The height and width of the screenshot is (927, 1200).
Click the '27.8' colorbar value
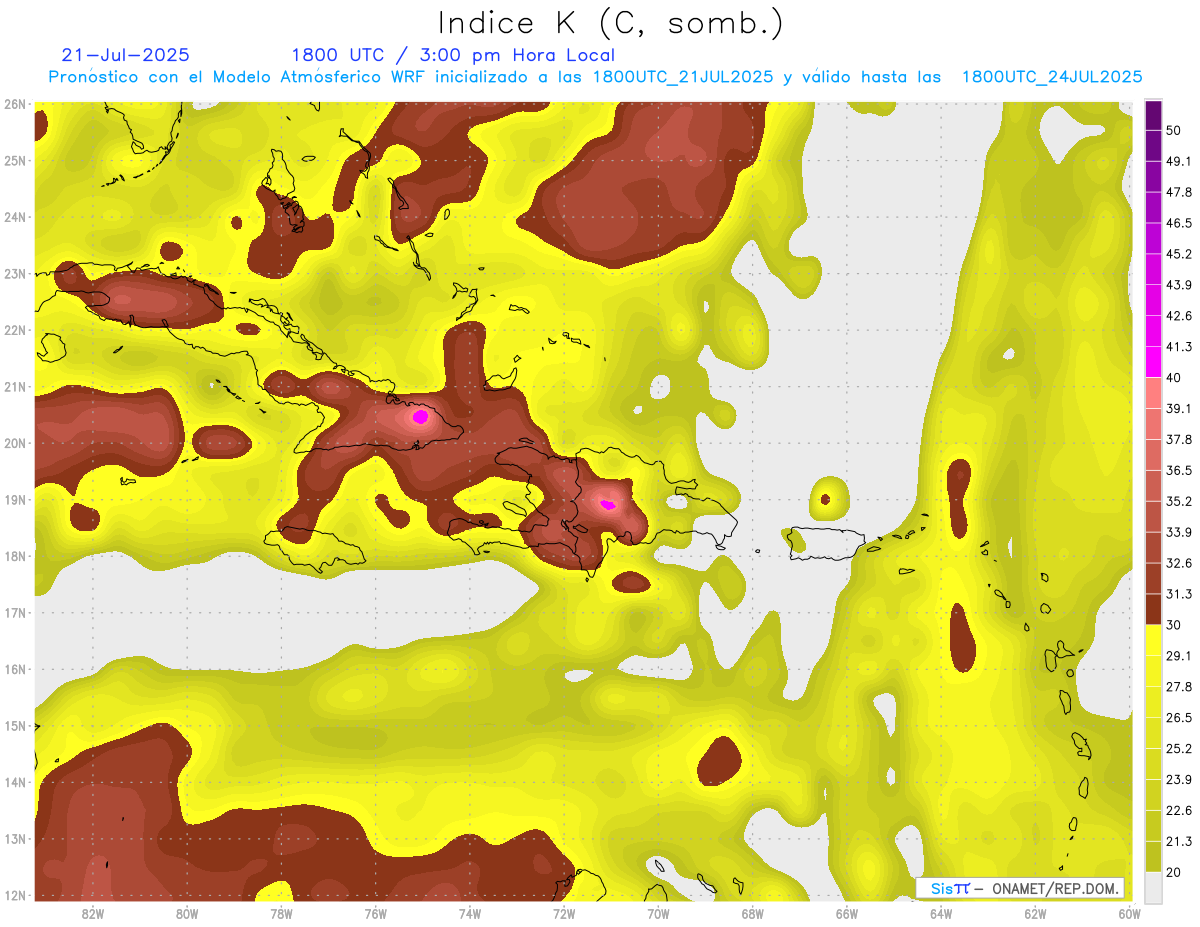(x=1178, y=686)
